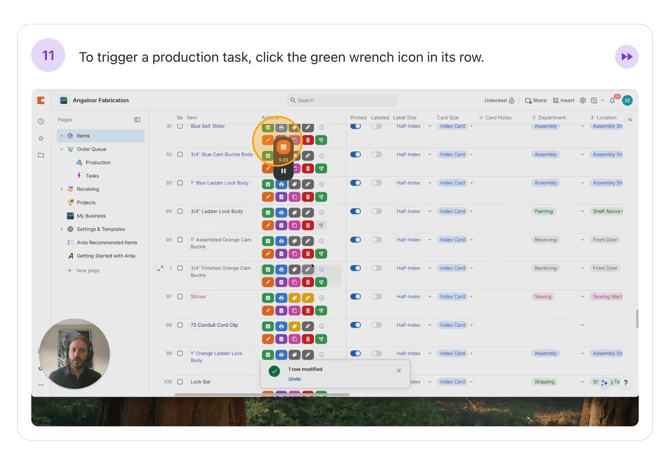Open the favorites star icon in left rail
670x461 pixels.
(x=41, y=138)
